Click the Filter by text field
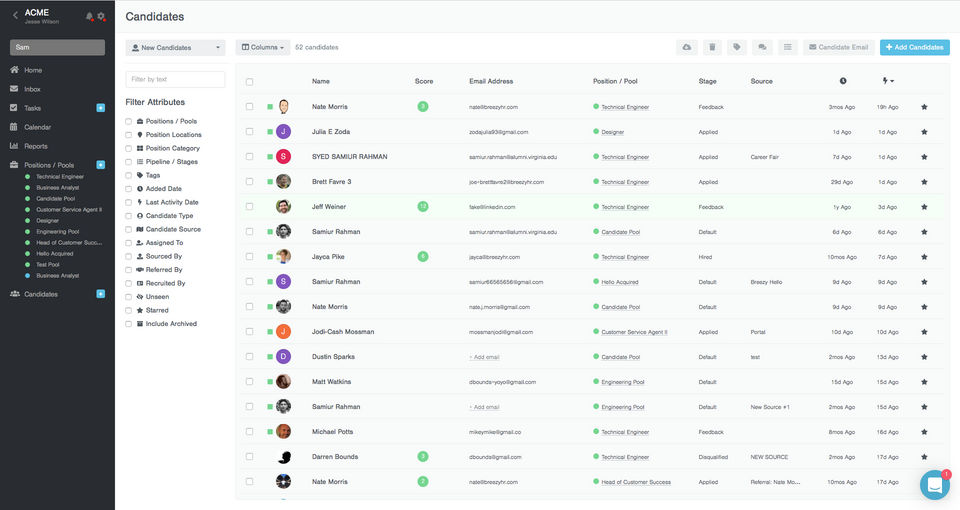960x510 pixels. (x=175, y=80)
